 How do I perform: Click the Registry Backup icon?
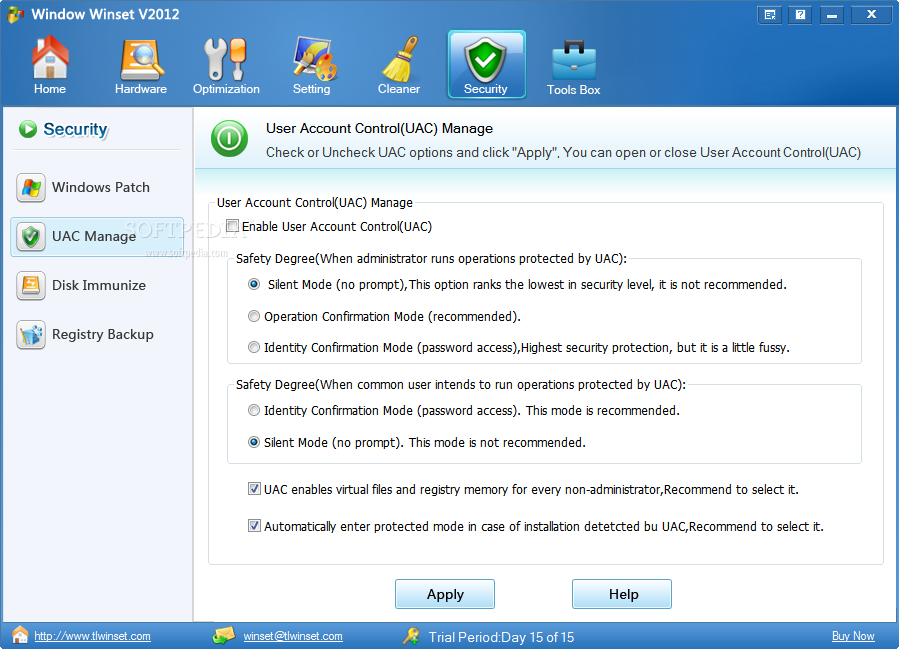[31, 334]
